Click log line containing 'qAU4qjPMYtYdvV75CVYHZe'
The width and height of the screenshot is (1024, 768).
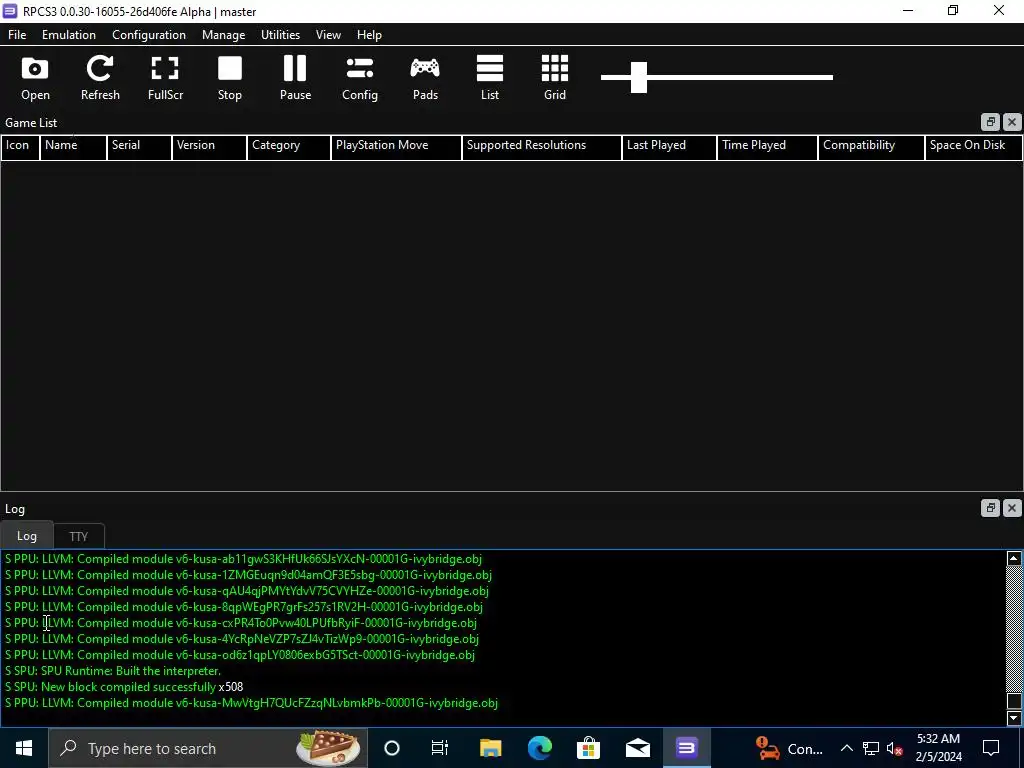(247, 591)
